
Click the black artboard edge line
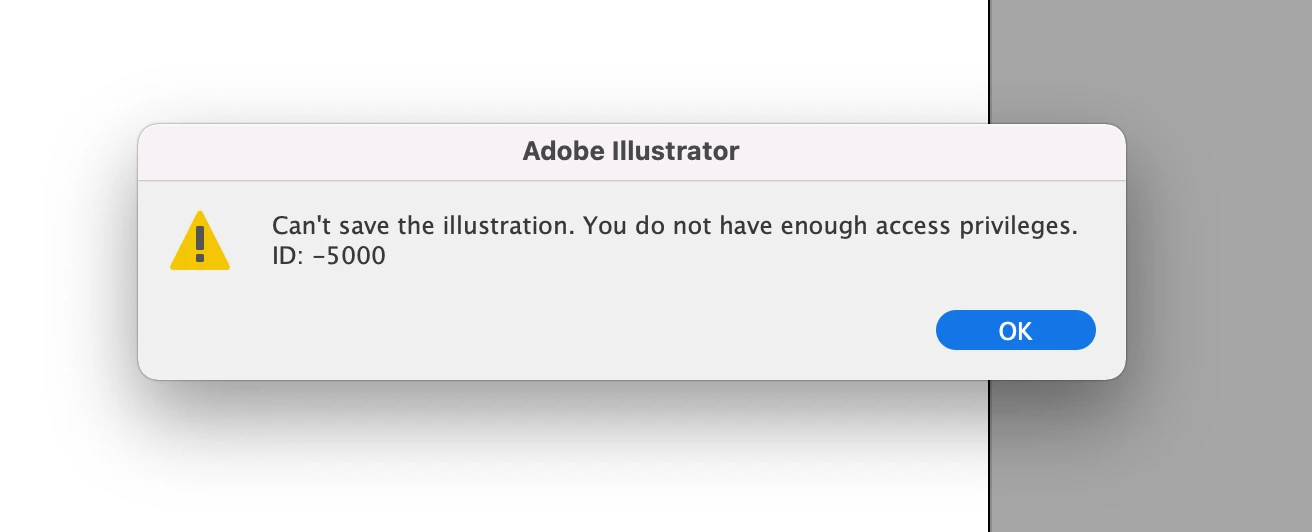pyautogui.click(x=989, y=60)
